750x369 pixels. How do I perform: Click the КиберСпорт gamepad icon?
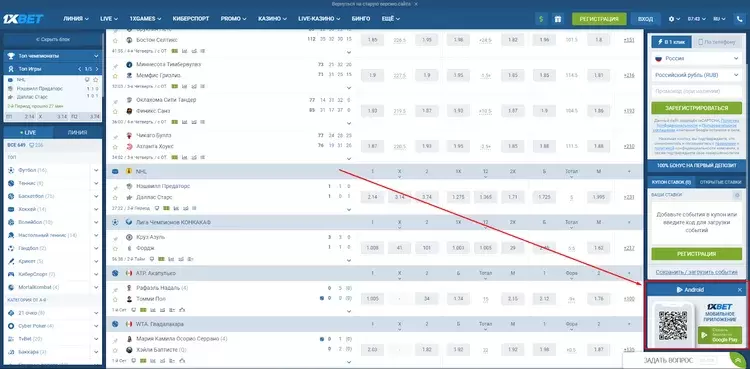coord(11,274)
